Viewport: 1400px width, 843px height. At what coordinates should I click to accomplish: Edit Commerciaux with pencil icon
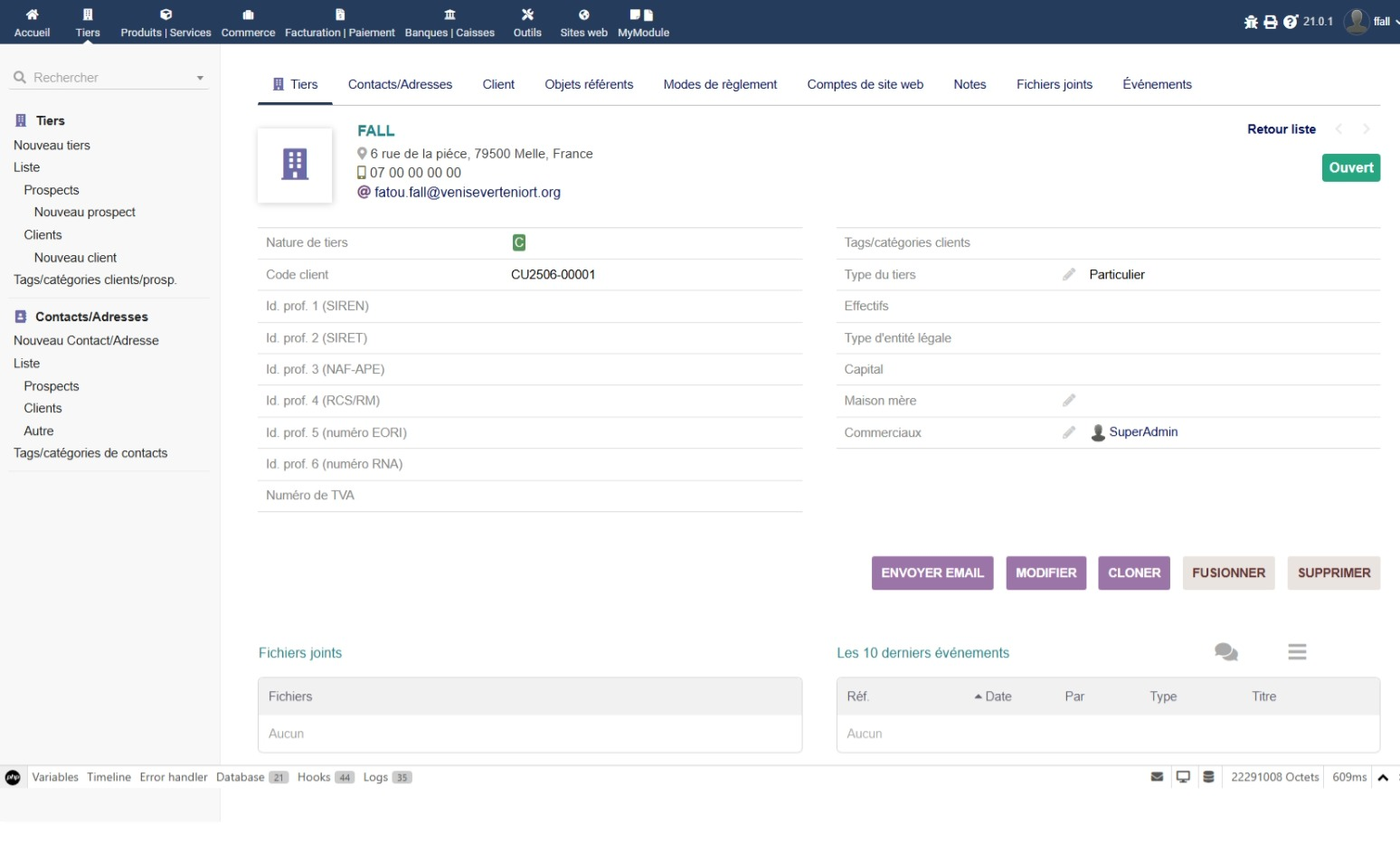pyautogui.click(x=1069, y=432)
